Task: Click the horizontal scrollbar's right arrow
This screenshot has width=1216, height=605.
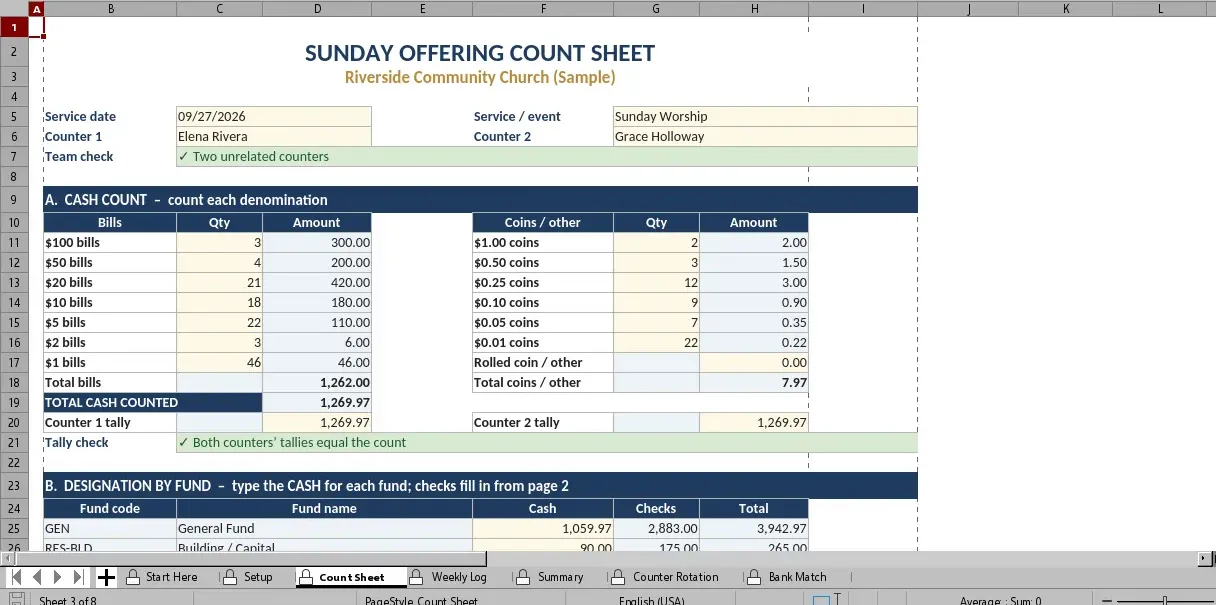Action: click(1203, 558)
